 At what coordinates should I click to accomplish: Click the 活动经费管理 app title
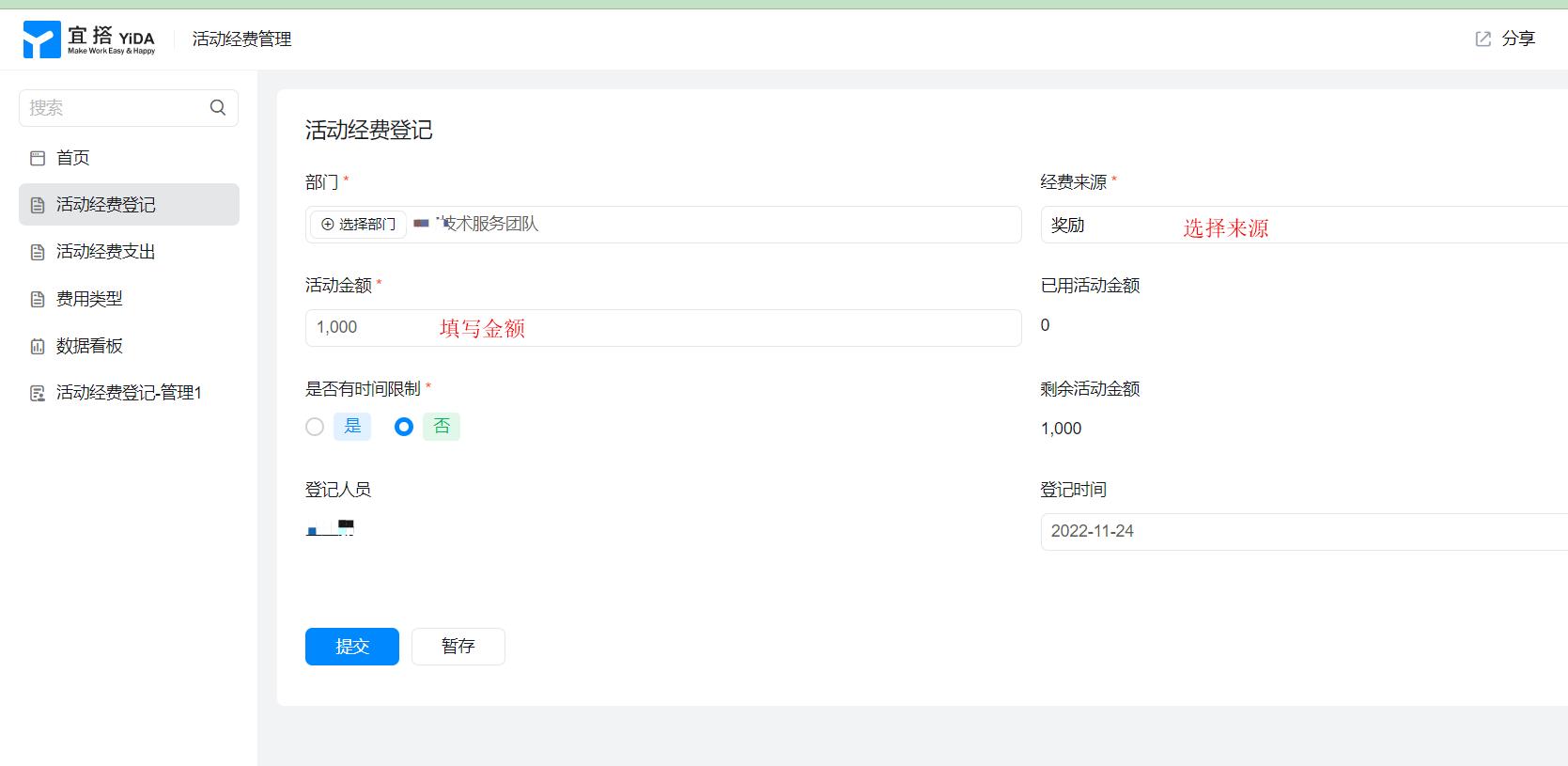pos(242,39)
